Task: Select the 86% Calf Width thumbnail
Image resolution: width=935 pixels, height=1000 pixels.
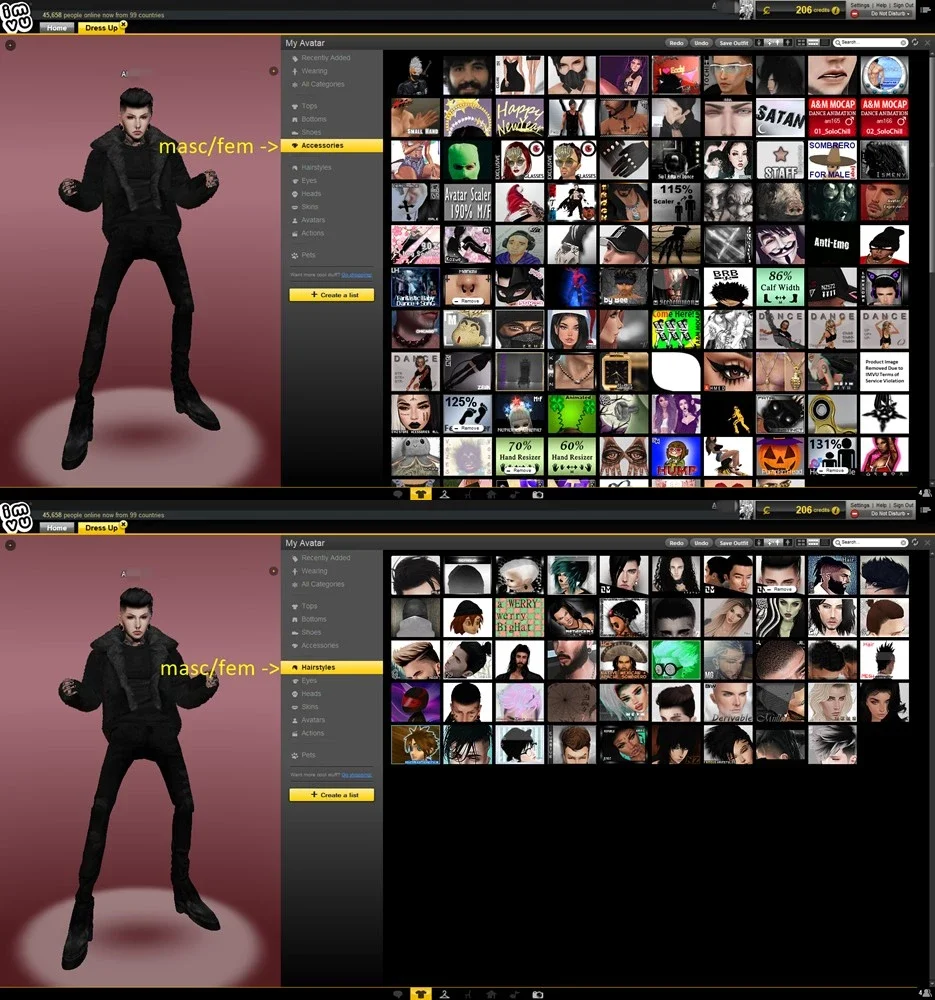Action: (x=780, y=287)
